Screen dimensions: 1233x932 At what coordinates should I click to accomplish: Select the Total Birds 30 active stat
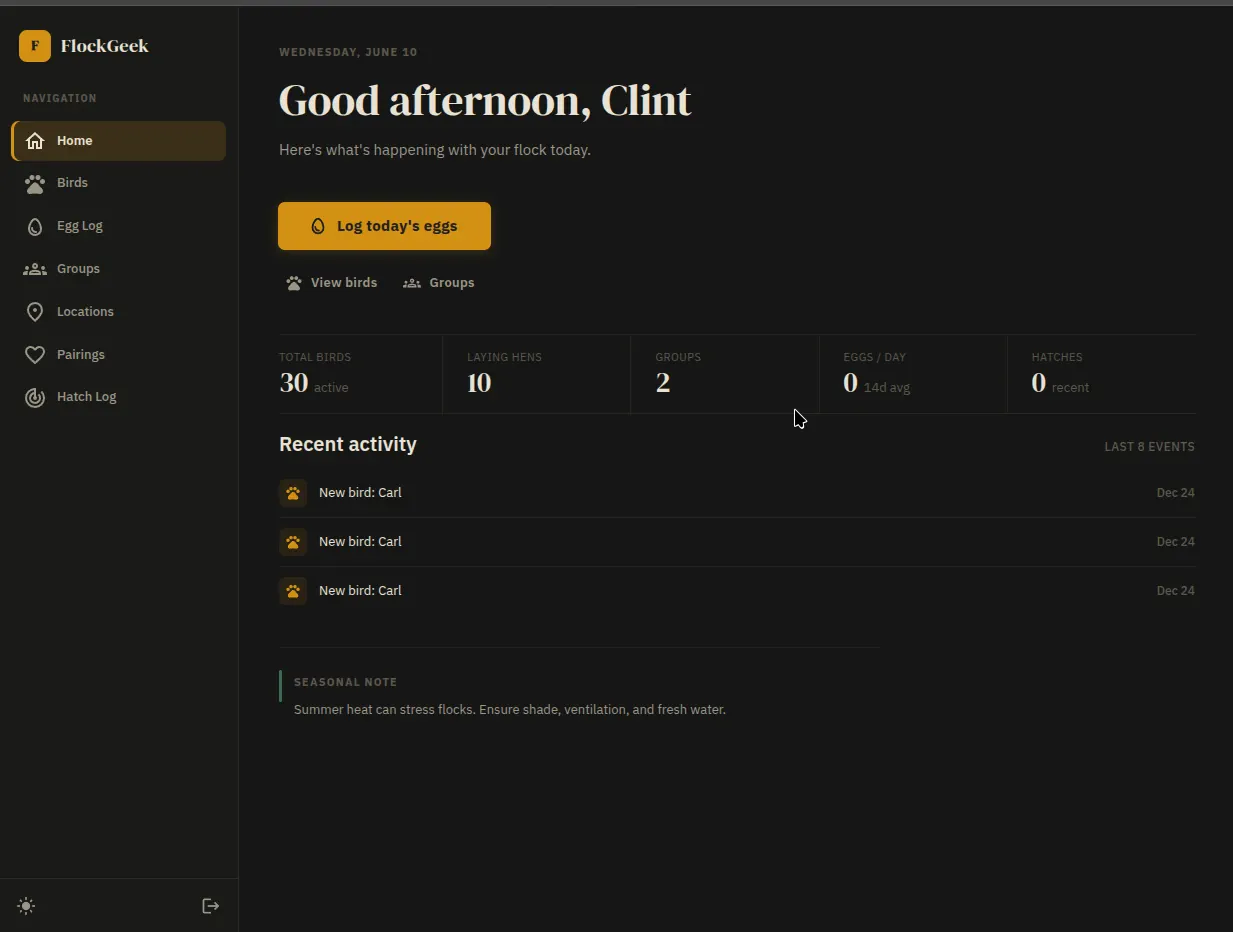point(360,374)
